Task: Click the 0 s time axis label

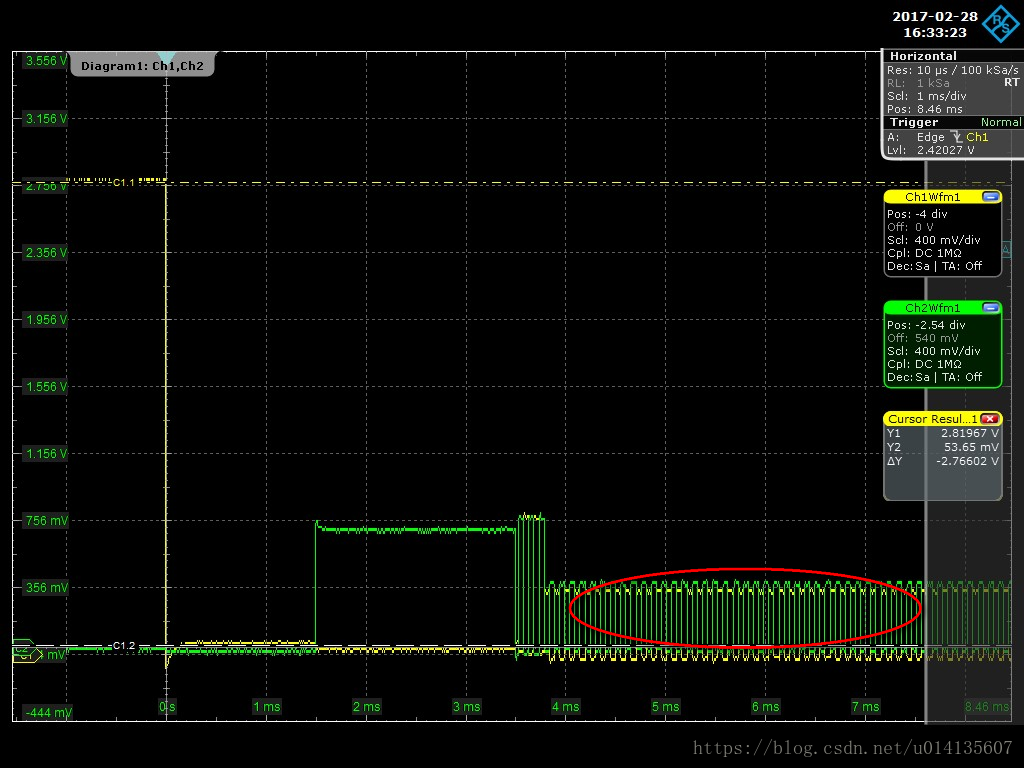Action: (167, 707)
